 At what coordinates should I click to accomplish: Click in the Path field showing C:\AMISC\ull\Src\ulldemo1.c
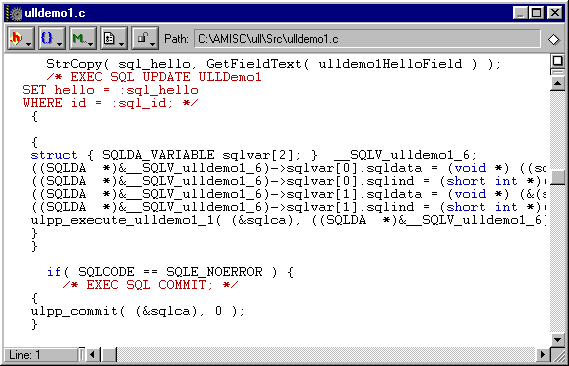pos(367,38)
